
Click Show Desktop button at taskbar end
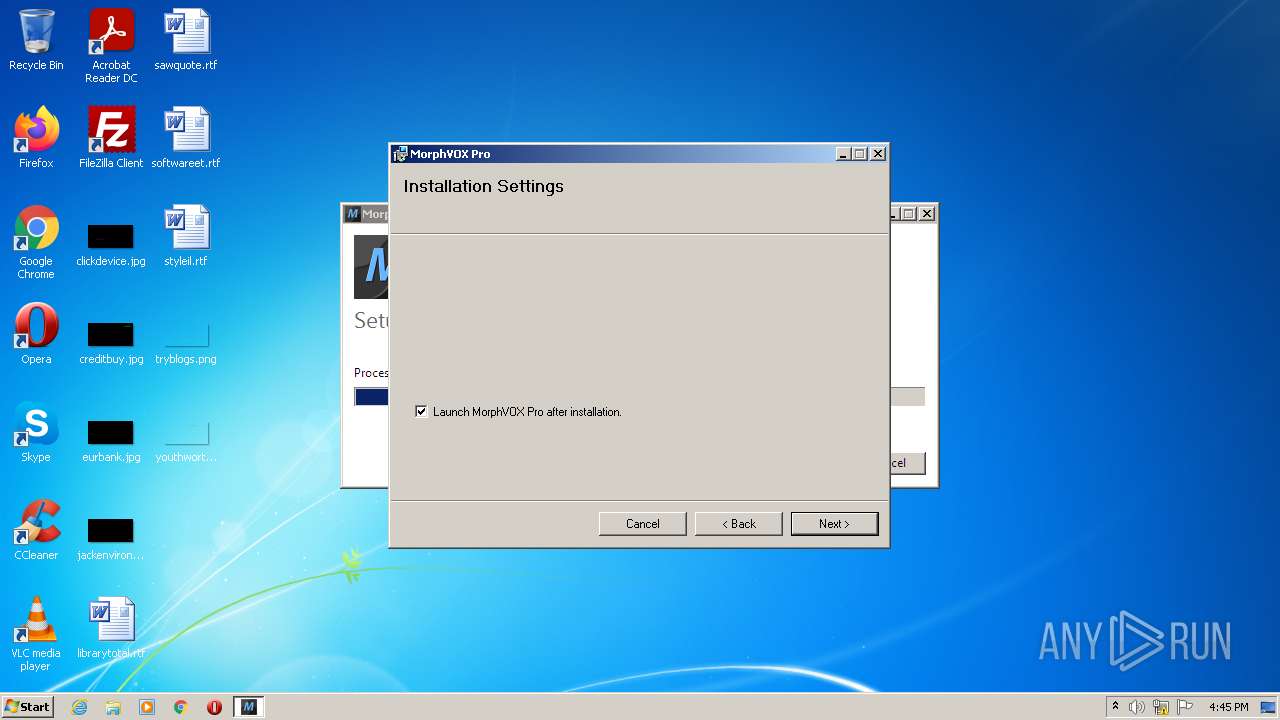point(1270,707)
